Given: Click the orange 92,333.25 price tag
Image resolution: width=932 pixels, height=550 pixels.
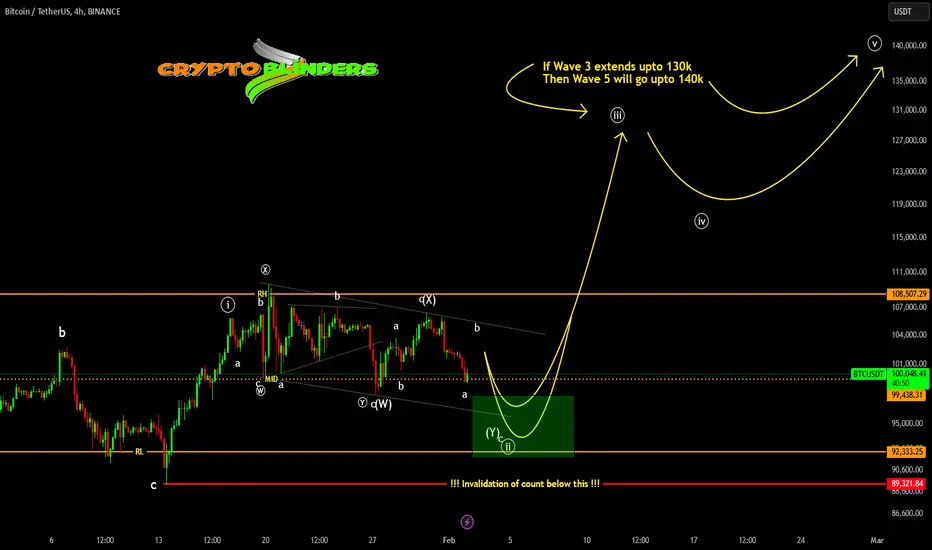Looking at the screenshot, I should [x=907, y=452].
